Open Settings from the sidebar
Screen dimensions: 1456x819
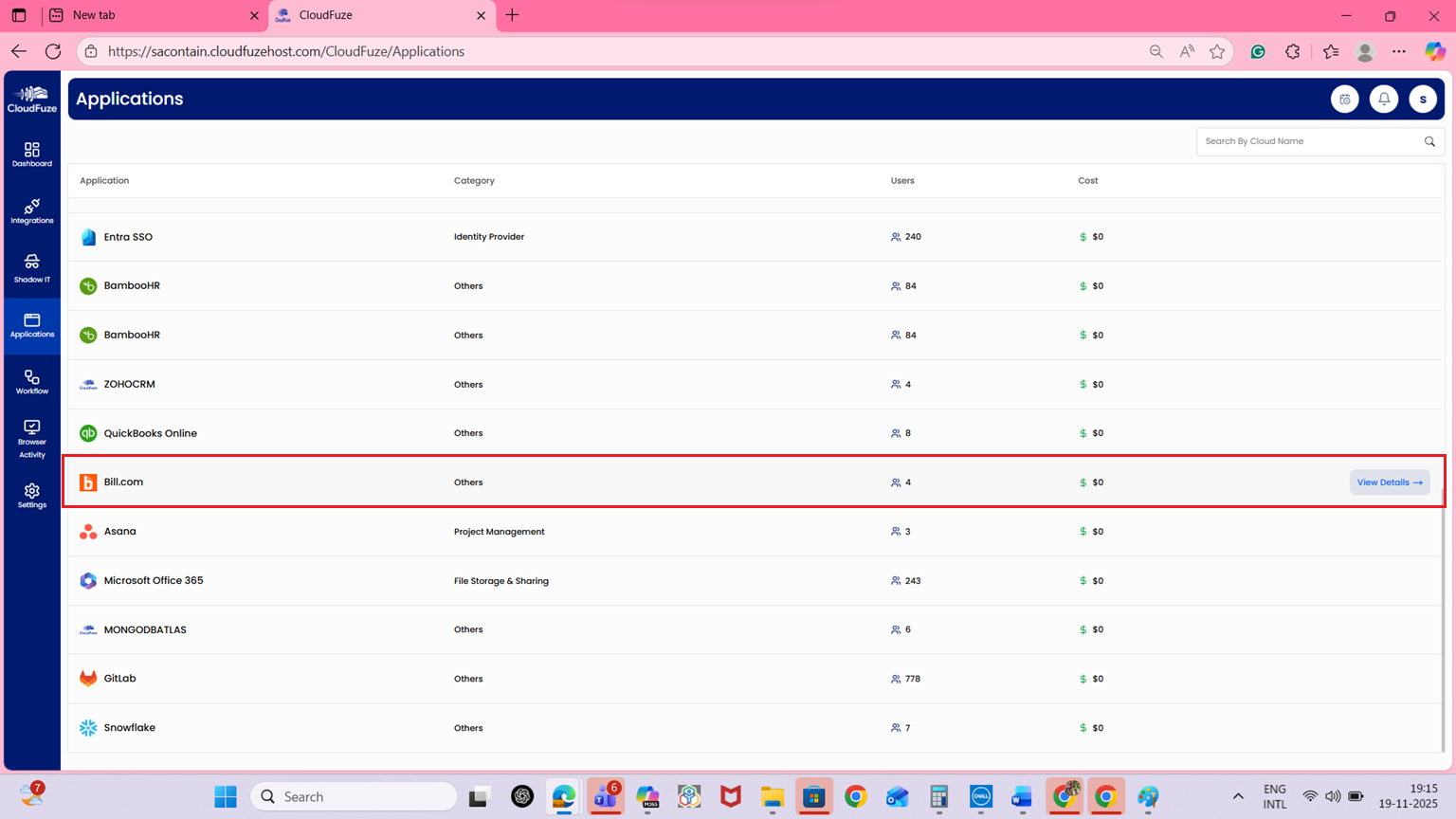[32, 496]
